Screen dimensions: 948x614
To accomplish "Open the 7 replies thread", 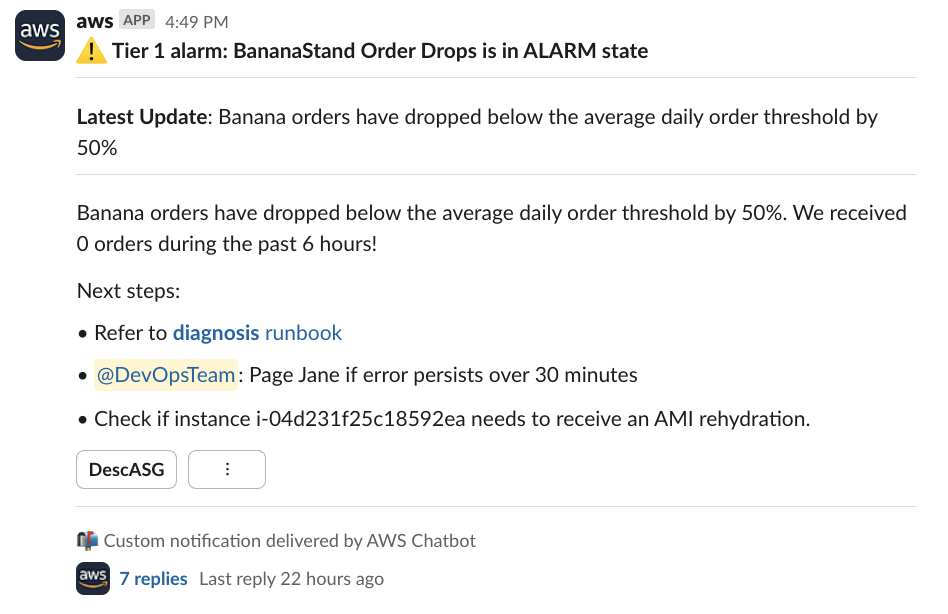I will [x=153, y=578].
